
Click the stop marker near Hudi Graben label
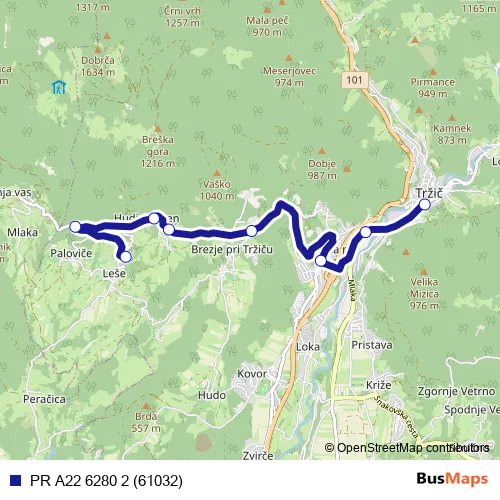click(154, 218)
